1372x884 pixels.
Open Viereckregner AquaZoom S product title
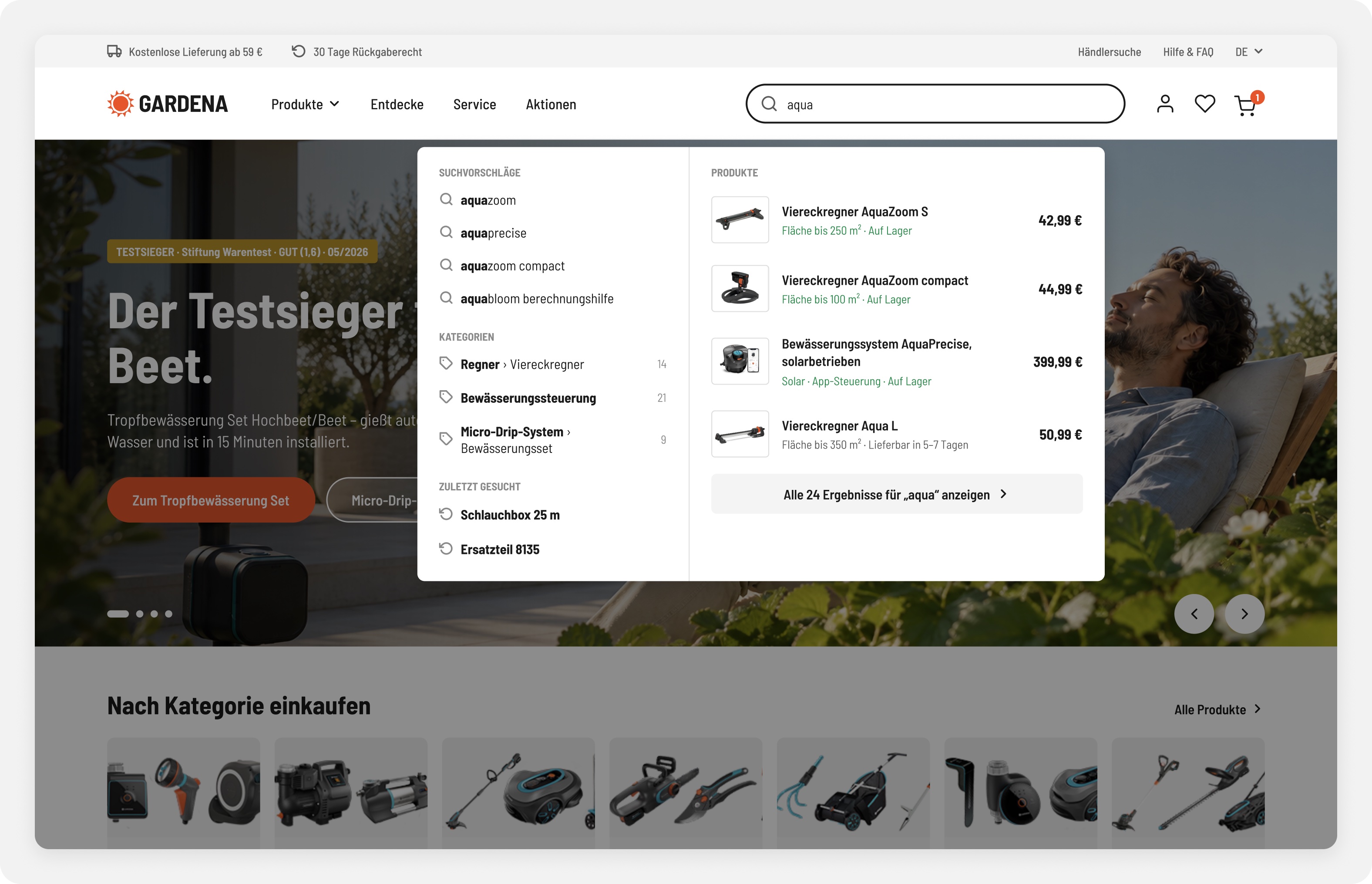[x=854, y=211]
